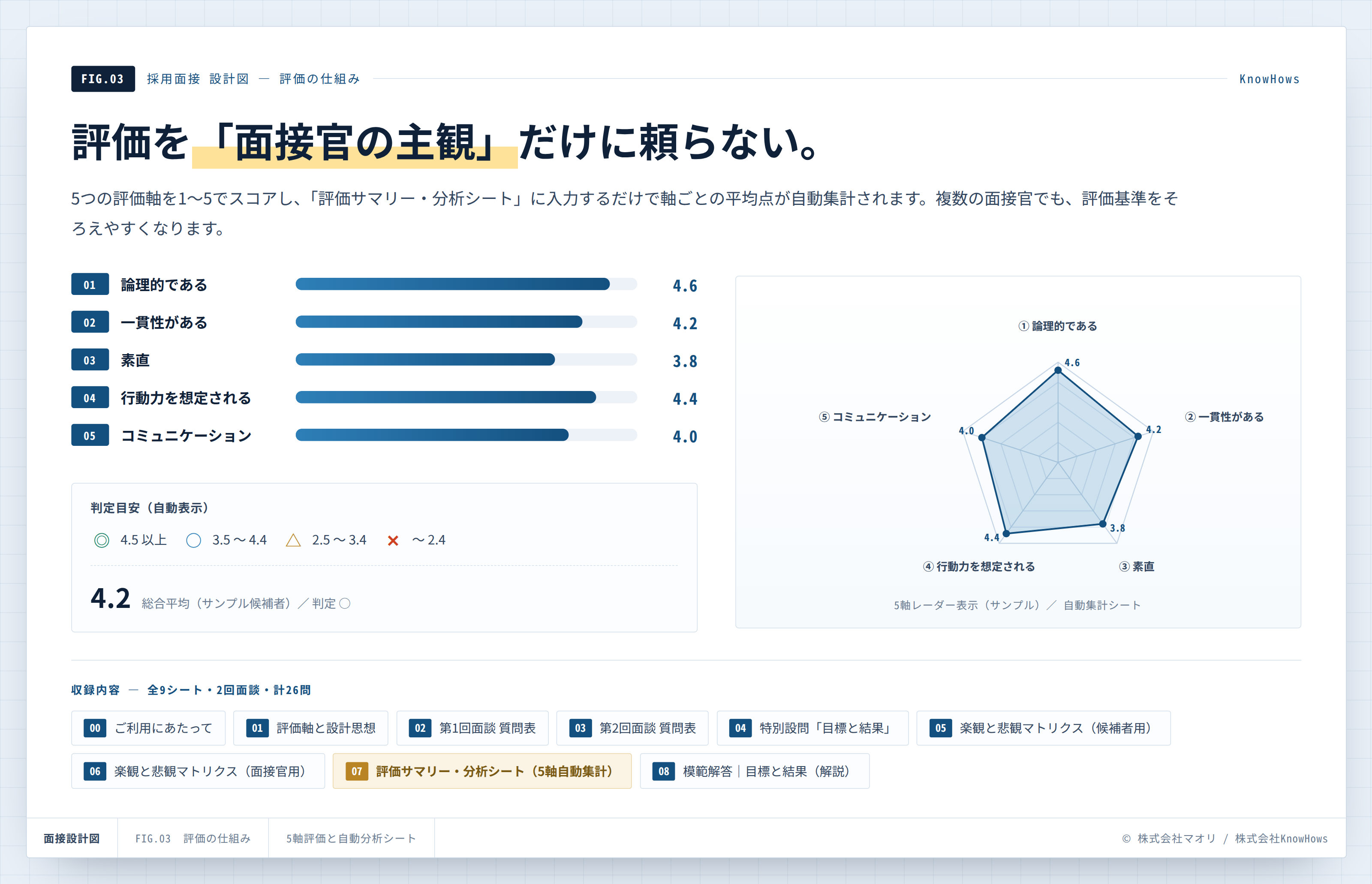1372x884 pixels.
Task: Click the 02 badge beside 一貫性がある
Action: [90, 322]
